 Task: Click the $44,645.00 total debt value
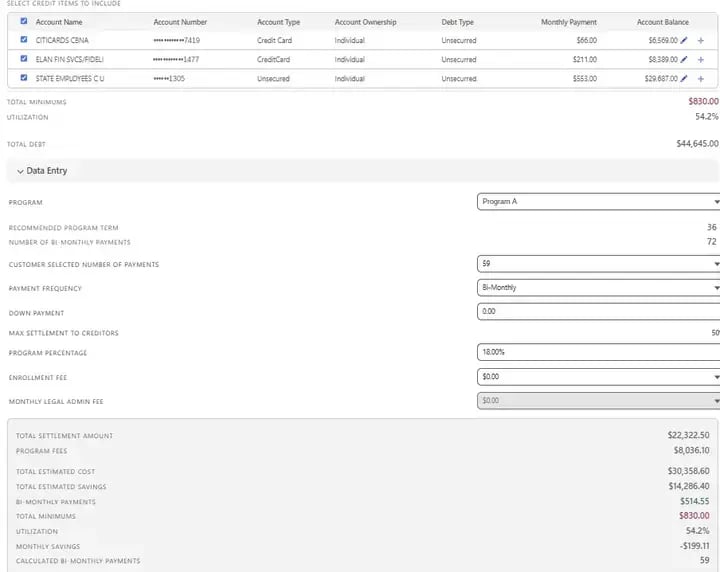coord(698,144)
